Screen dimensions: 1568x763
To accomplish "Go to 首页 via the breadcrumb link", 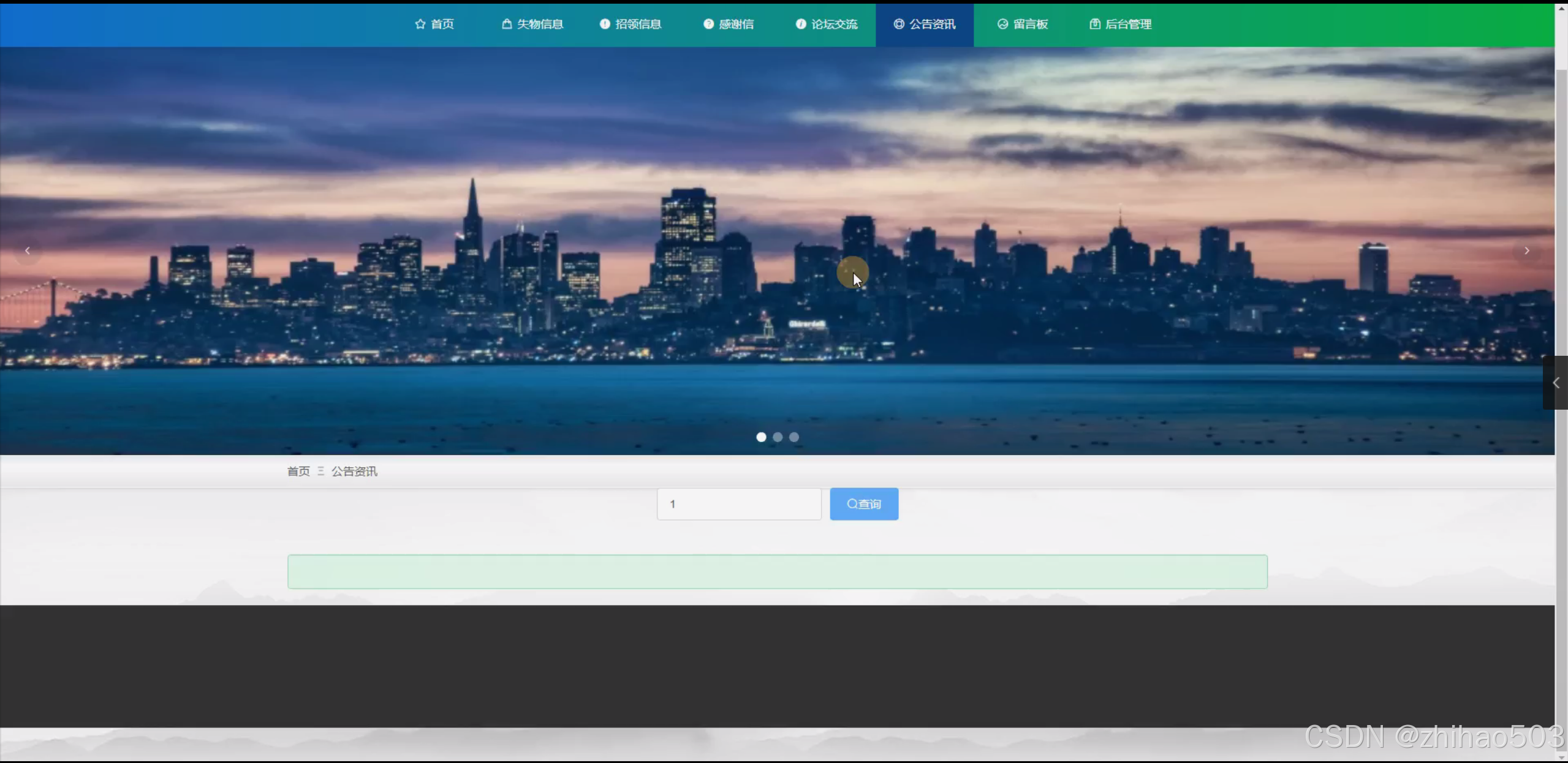I will click(x=298, y=471).
